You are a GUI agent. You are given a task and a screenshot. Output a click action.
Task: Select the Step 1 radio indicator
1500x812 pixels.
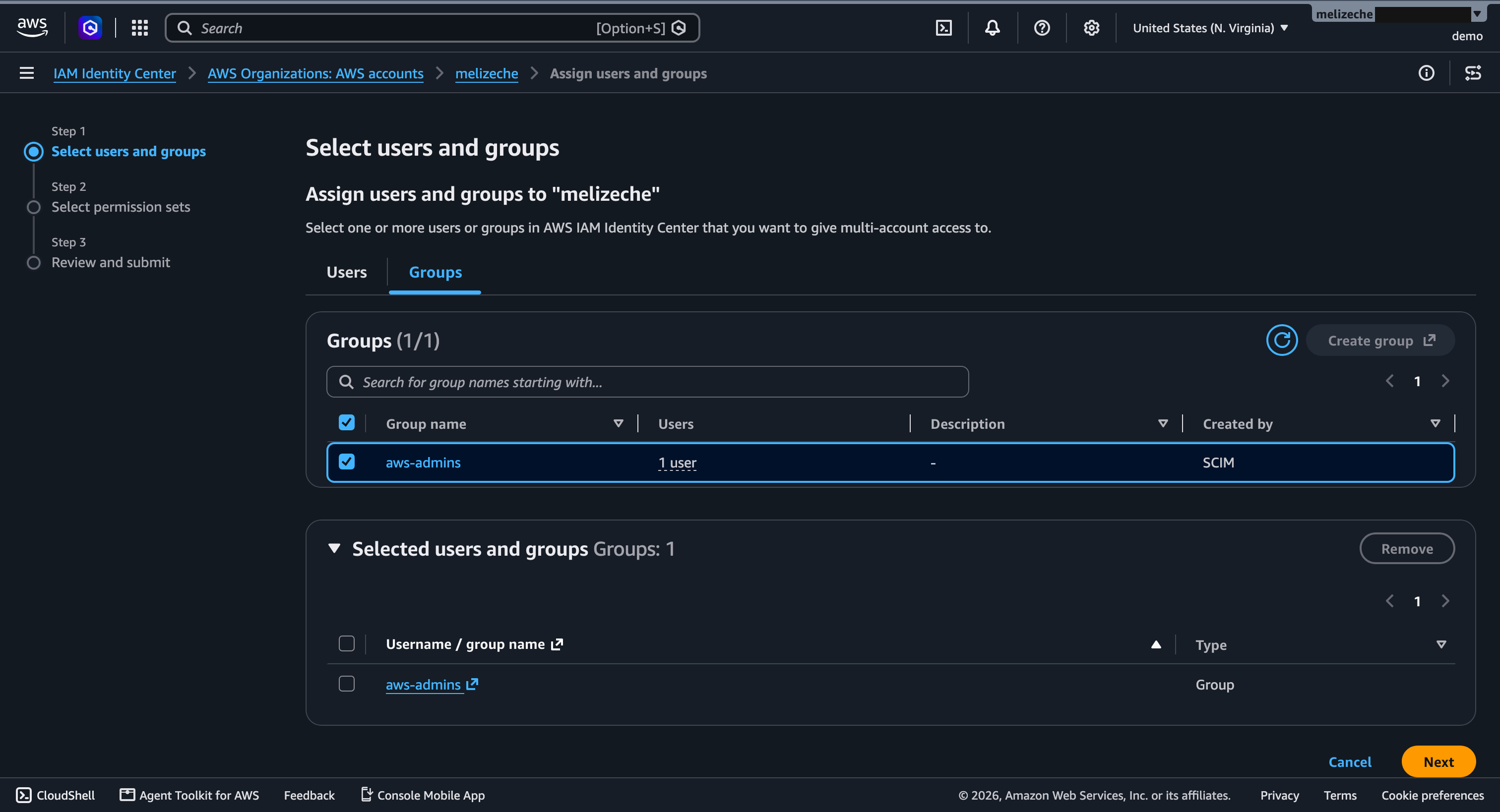(x=34, y=151)
